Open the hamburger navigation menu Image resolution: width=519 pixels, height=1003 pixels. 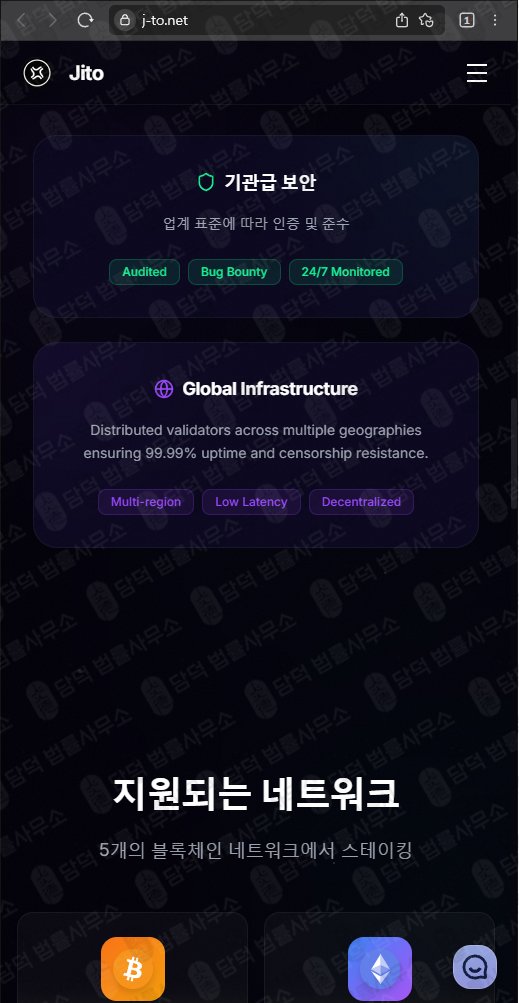pyautogui.click(x=477, y=73)
